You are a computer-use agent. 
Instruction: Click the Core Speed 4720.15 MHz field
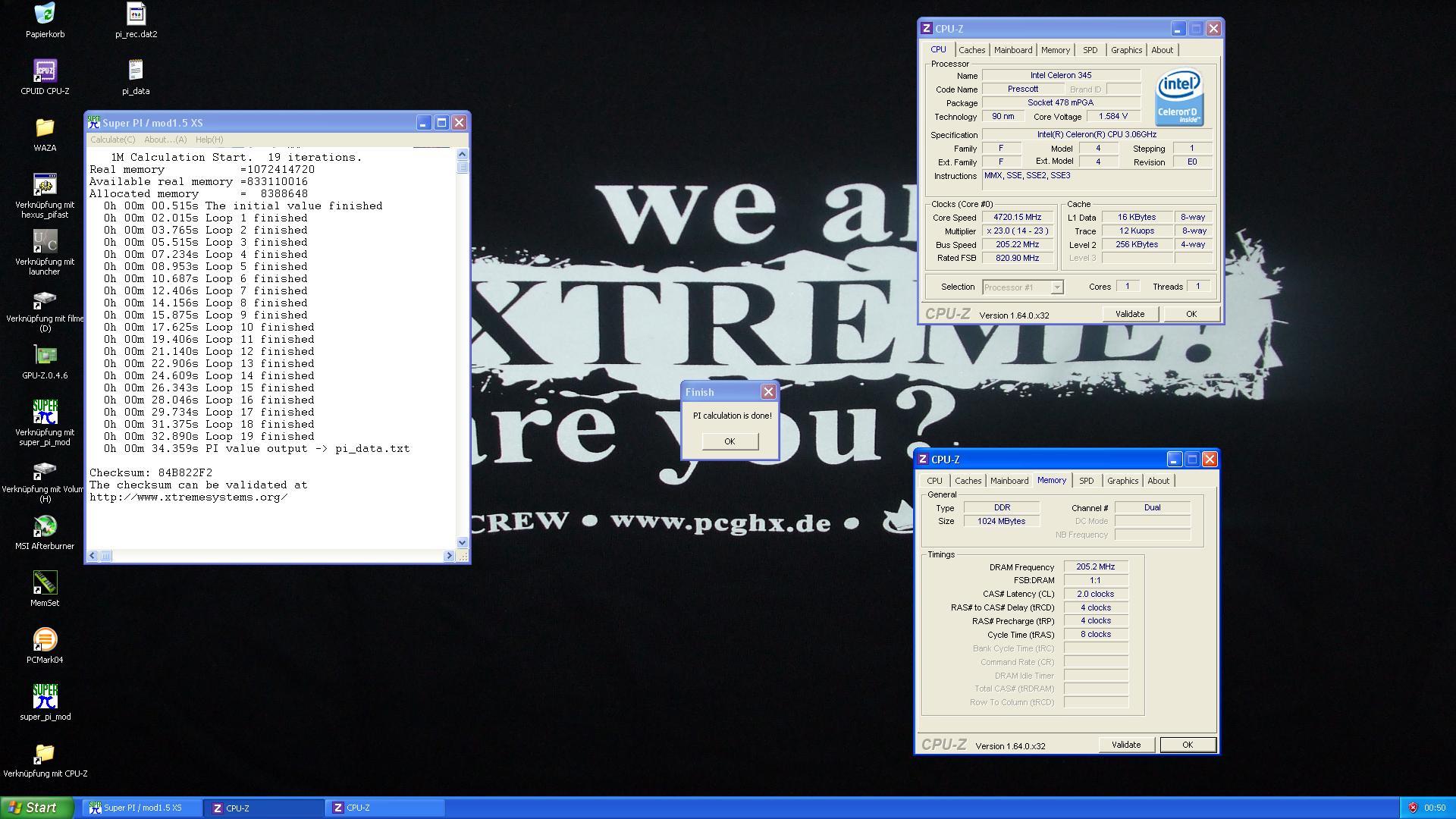coord(1018,218)
